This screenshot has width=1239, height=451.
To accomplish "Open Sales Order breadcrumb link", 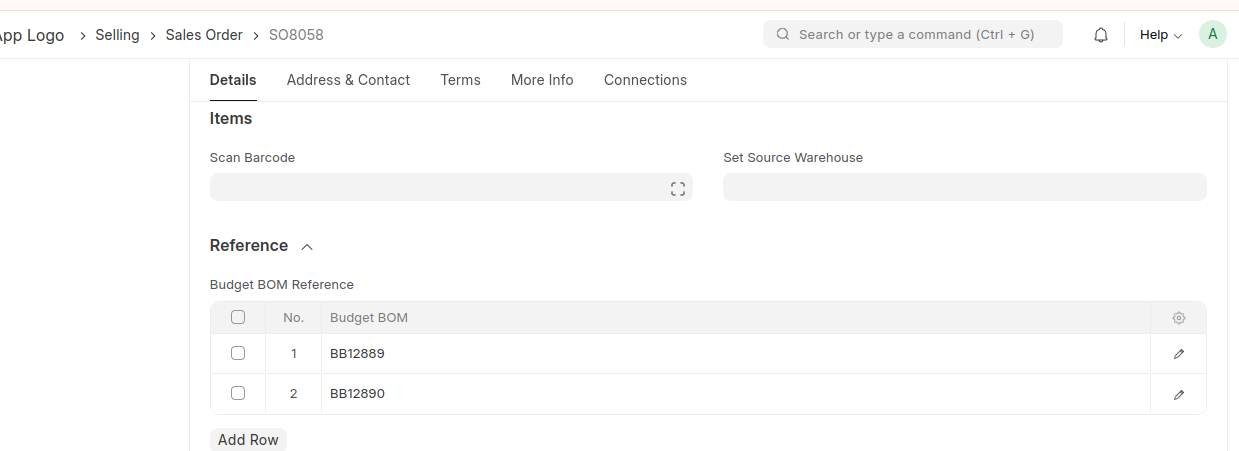I will 204,35.
